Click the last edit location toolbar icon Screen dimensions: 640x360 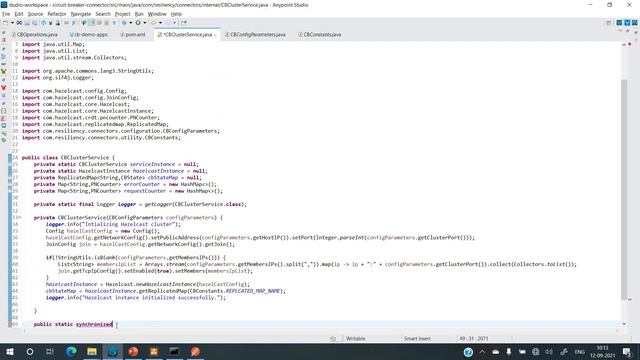click(x=184, y=23)
